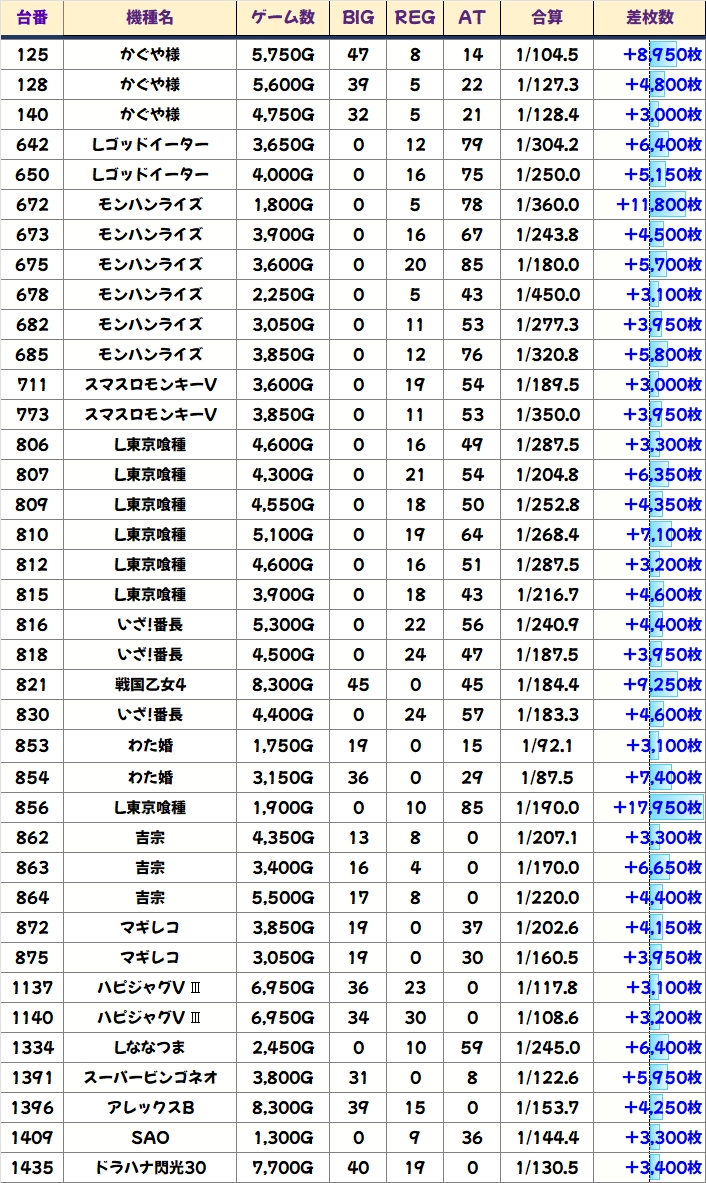
Task: Select machine number 125 cell
Action: (x=32, y=54)
